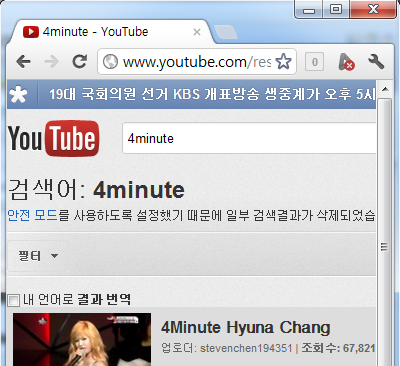The image size is (400, 366).
Task: Close the Chrome window
Action: (x=373, y=9)
